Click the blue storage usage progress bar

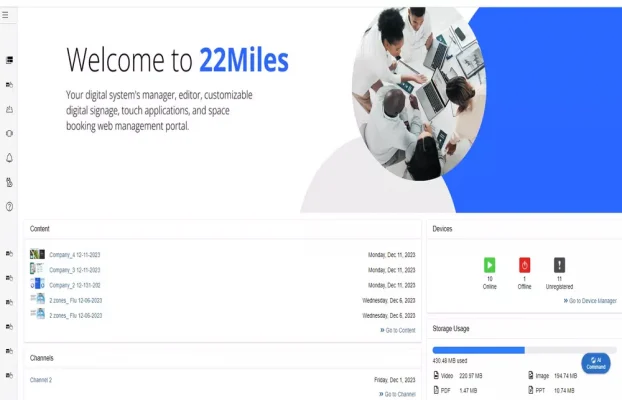coord(478,350)
